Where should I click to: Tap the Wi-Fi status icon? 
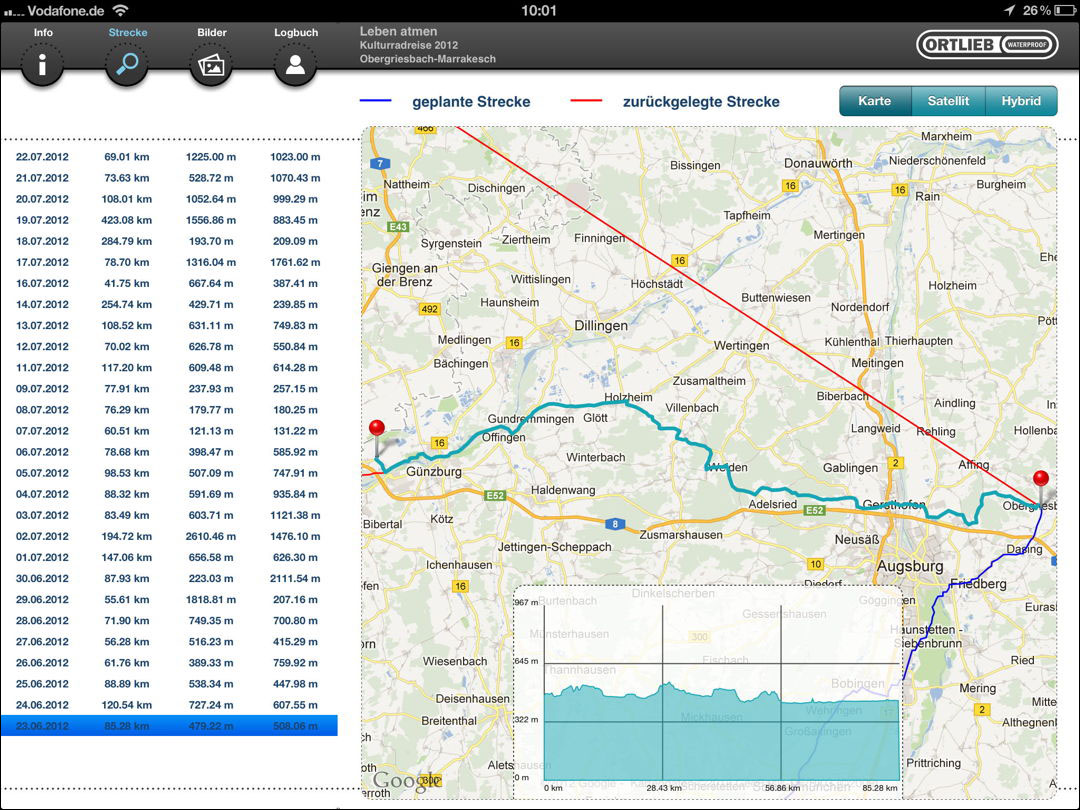[121, 10]
